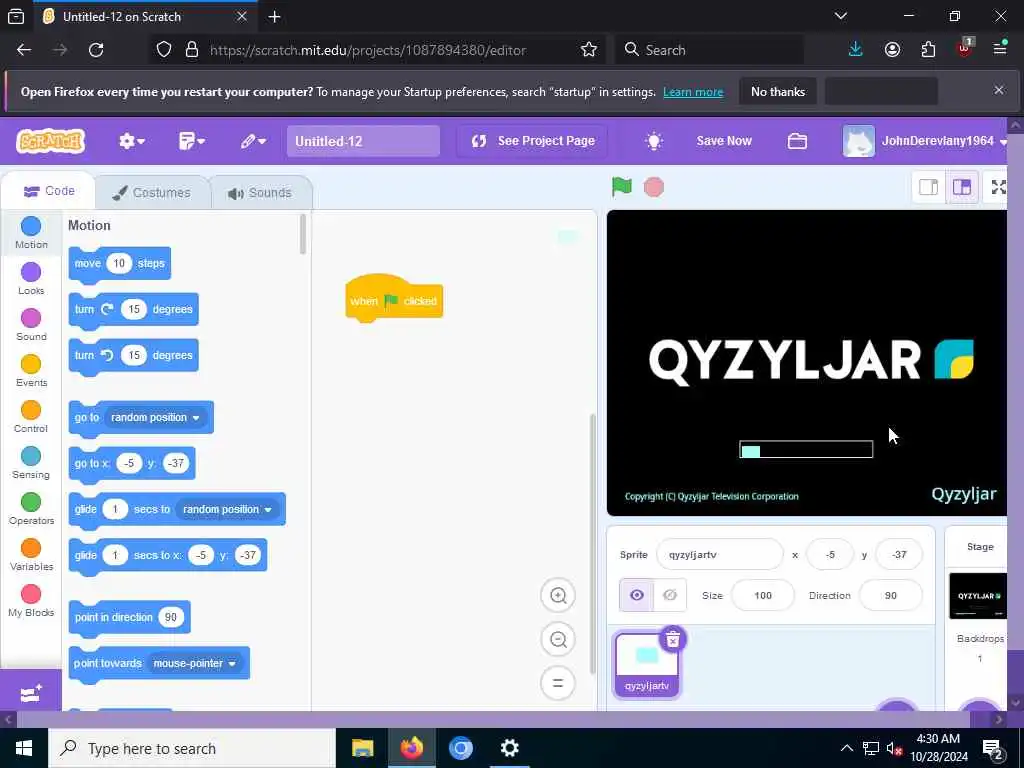Screen dimensions: 1024x768
Task: Enter full screen stage mode
Action: click(998, 187)
